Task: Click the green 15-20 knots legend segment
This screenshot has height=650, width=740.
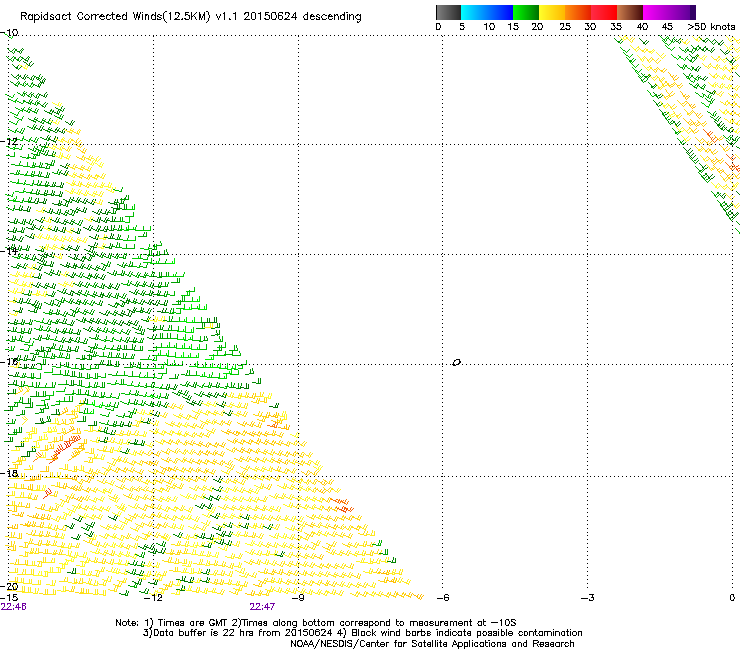Action: pyautogui.click(x=526, y=12)
